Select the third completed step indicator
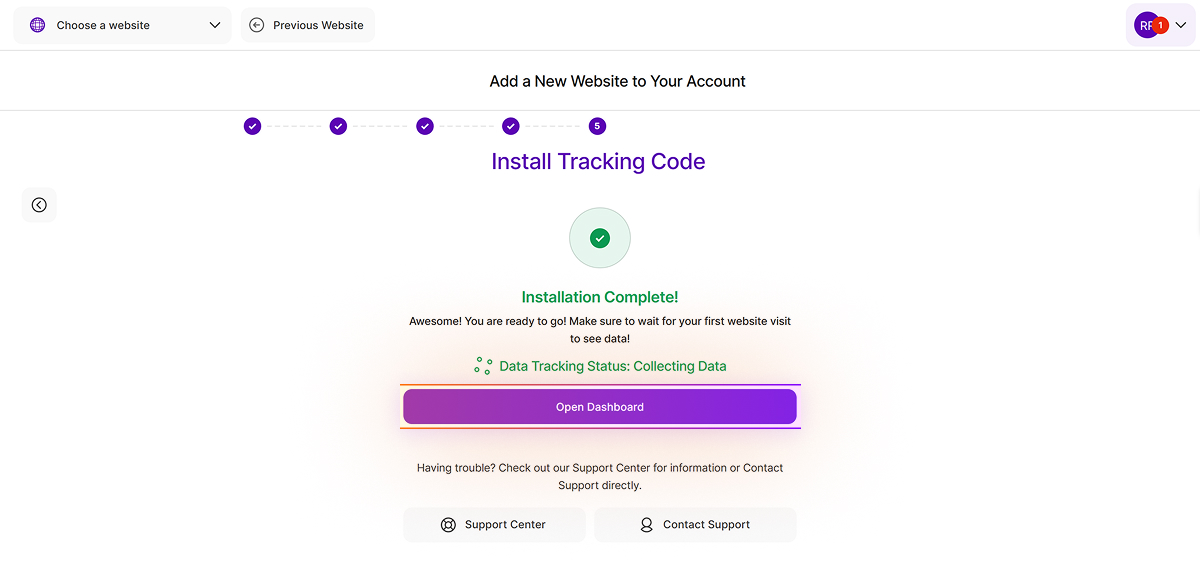 pyautogui.click(x=425, y=126)
